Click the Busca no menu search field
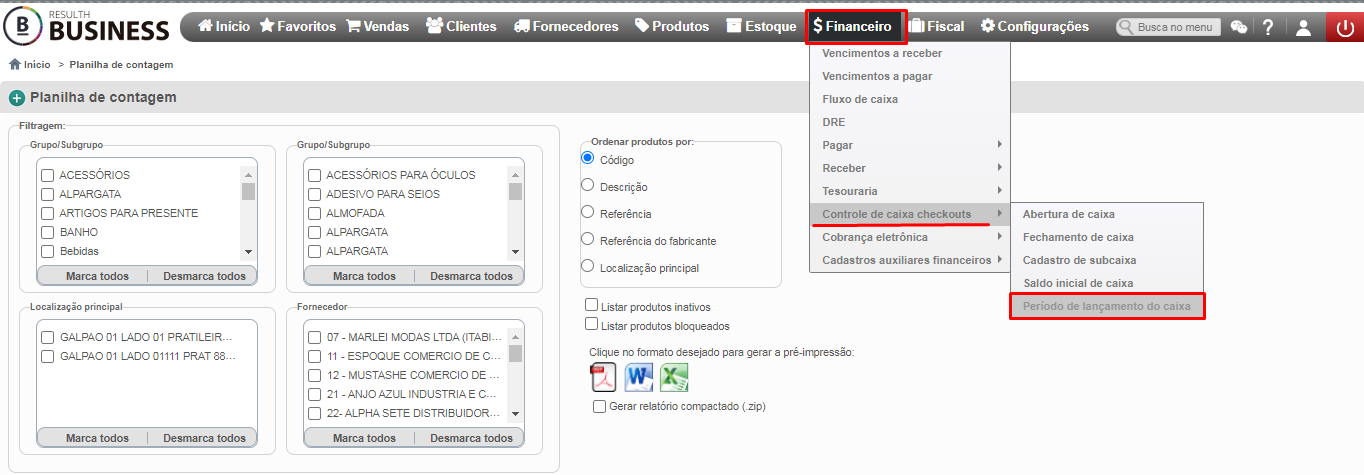1364x475 pixels. 1168,28
